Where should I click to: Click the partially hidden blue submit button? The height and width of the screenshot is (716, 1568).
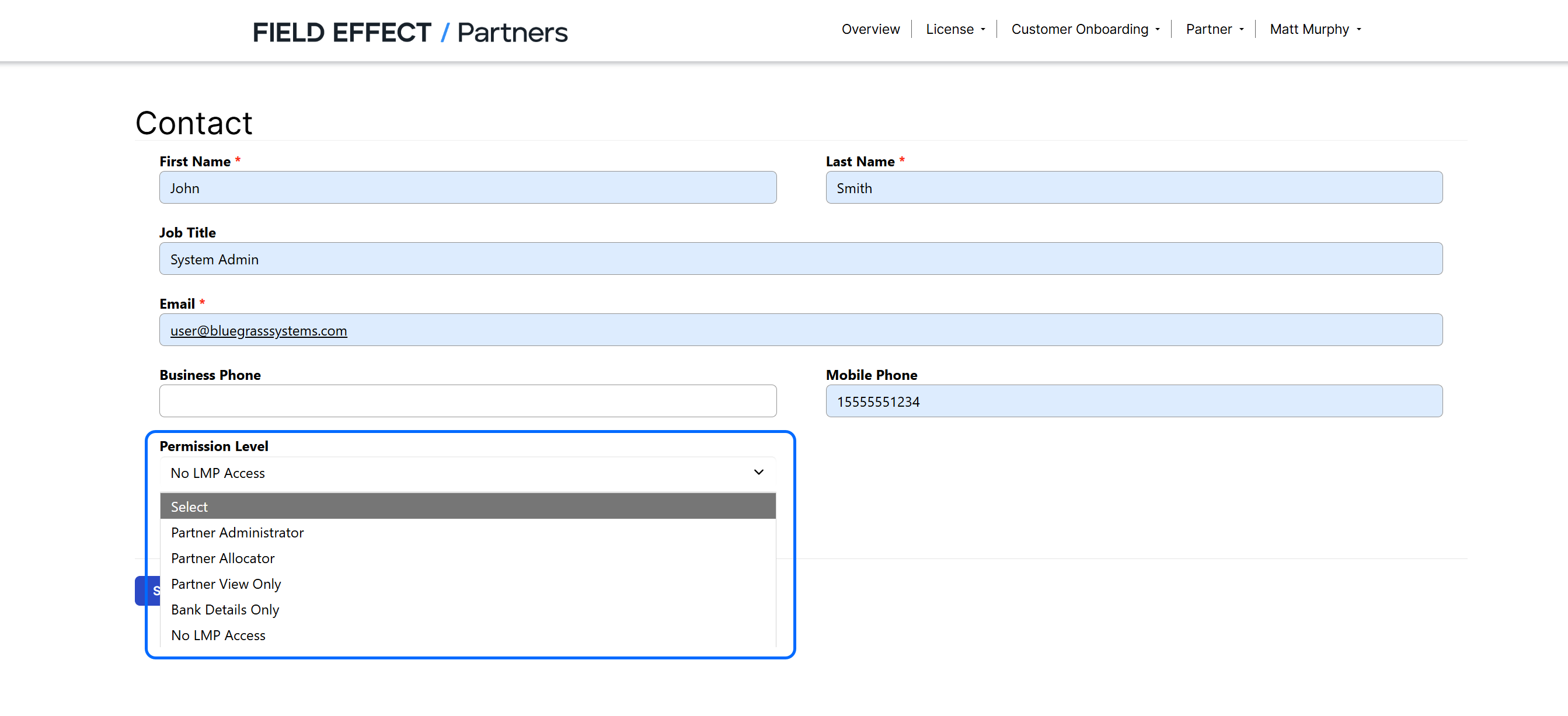(147, 590)
